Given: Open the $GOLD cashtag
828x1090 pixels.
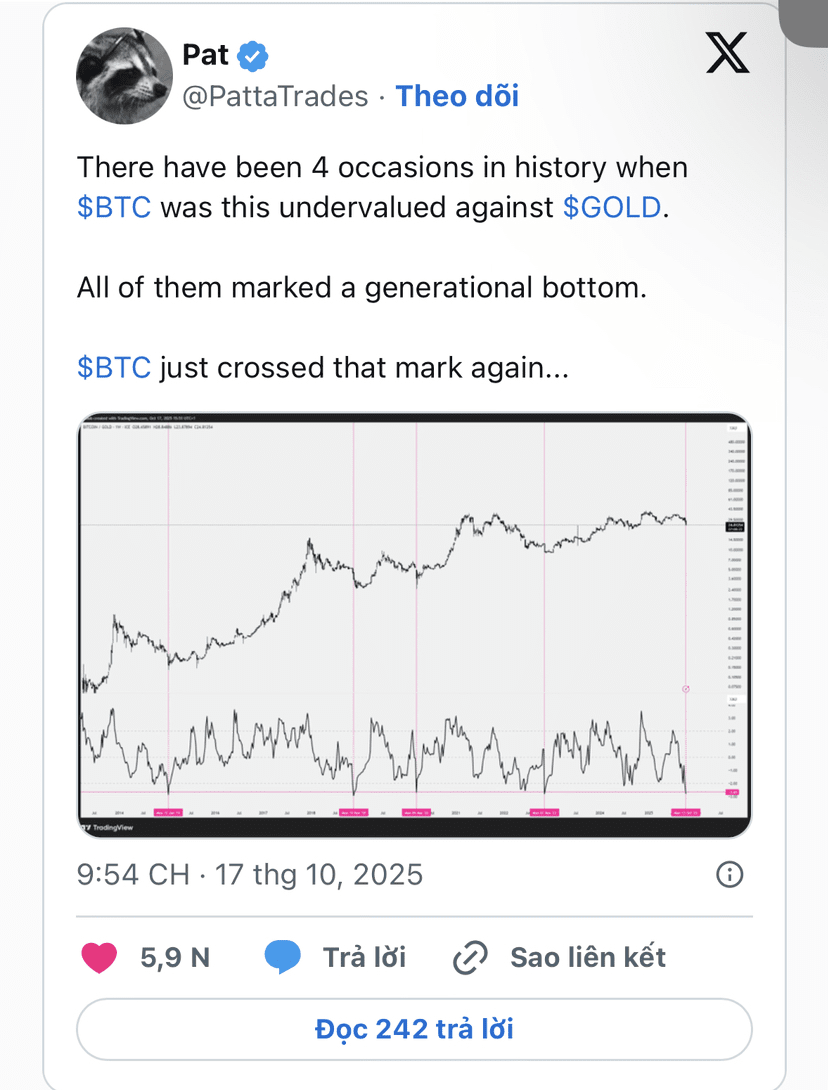Looking at the screenshot, I should tap(612, 207).
